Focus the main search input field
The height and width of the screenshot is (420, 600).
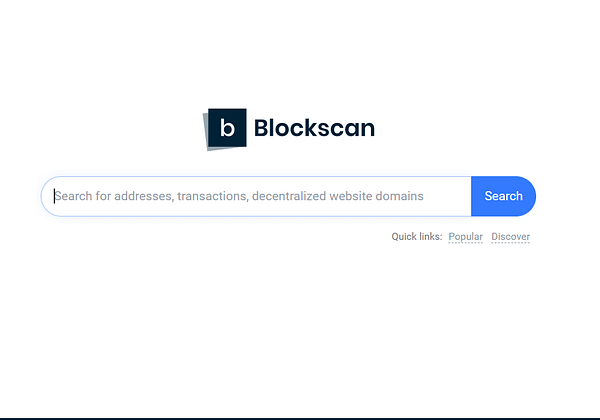[x=256, y=196]
